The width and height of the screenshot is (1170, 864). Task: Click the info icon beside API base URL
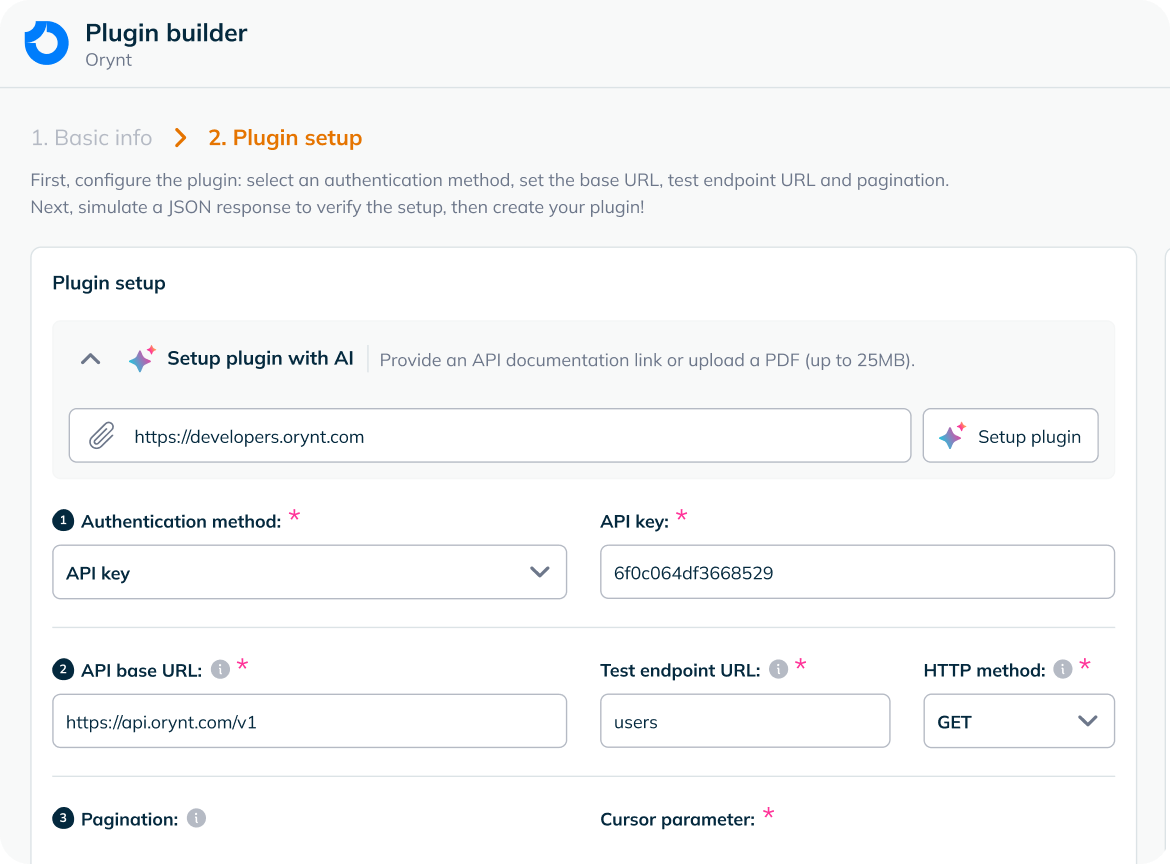(220, 669)
